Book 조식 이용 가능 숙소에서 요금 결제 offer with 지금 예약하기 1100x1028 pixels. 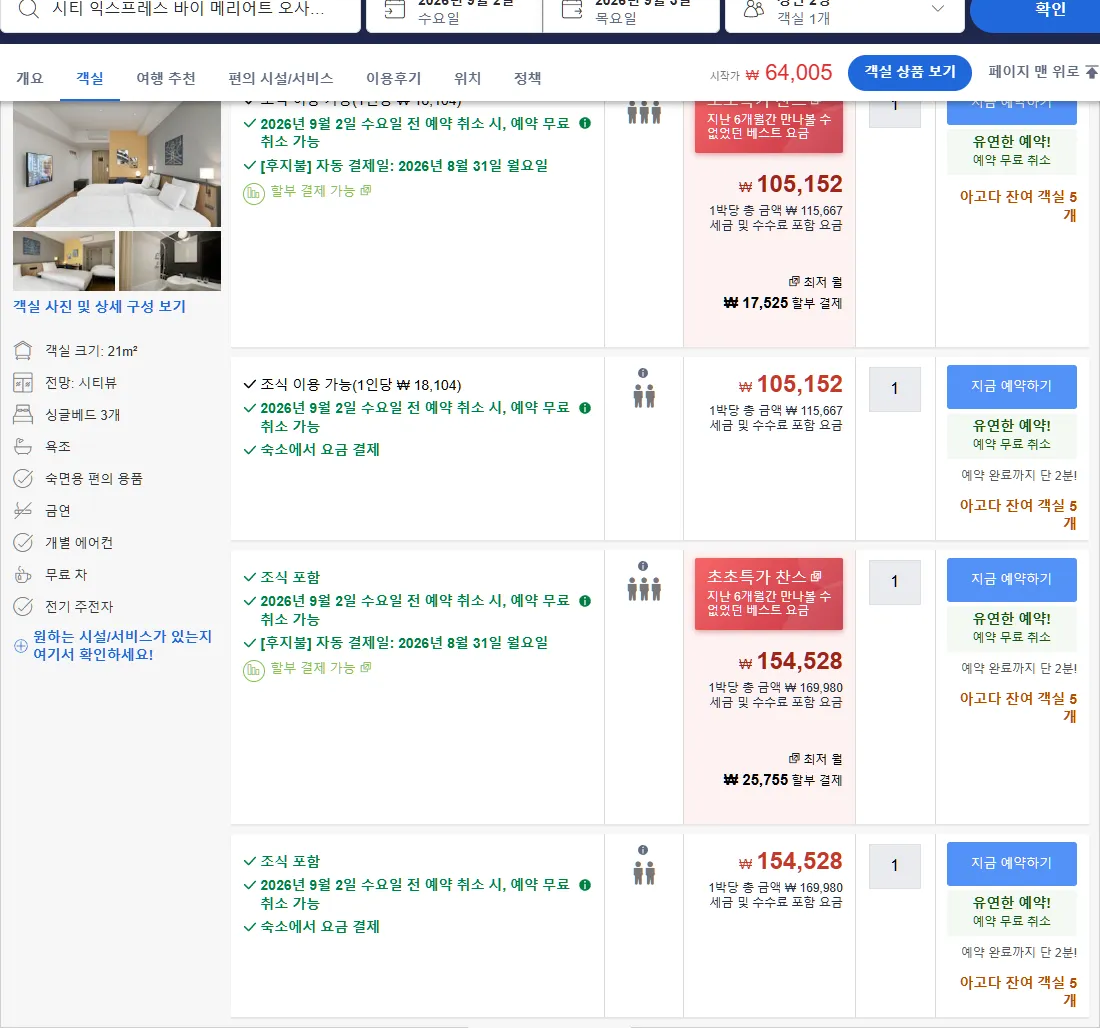coord(1011,387)
